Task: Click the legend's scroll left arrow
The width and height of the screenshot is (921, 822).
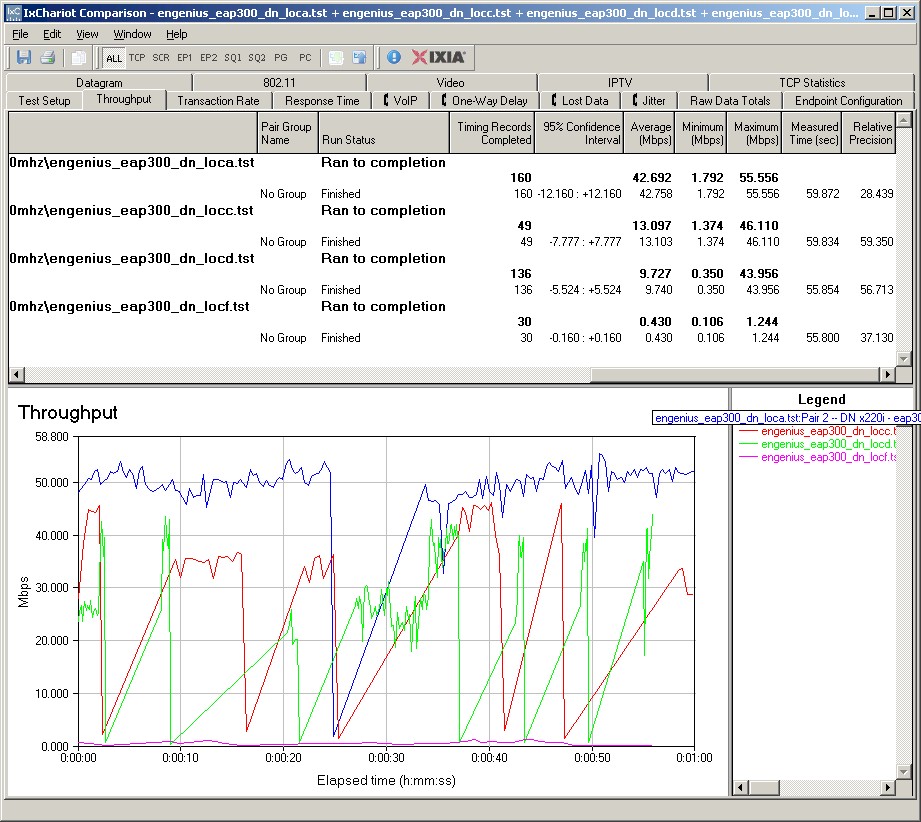Action: 741,787
